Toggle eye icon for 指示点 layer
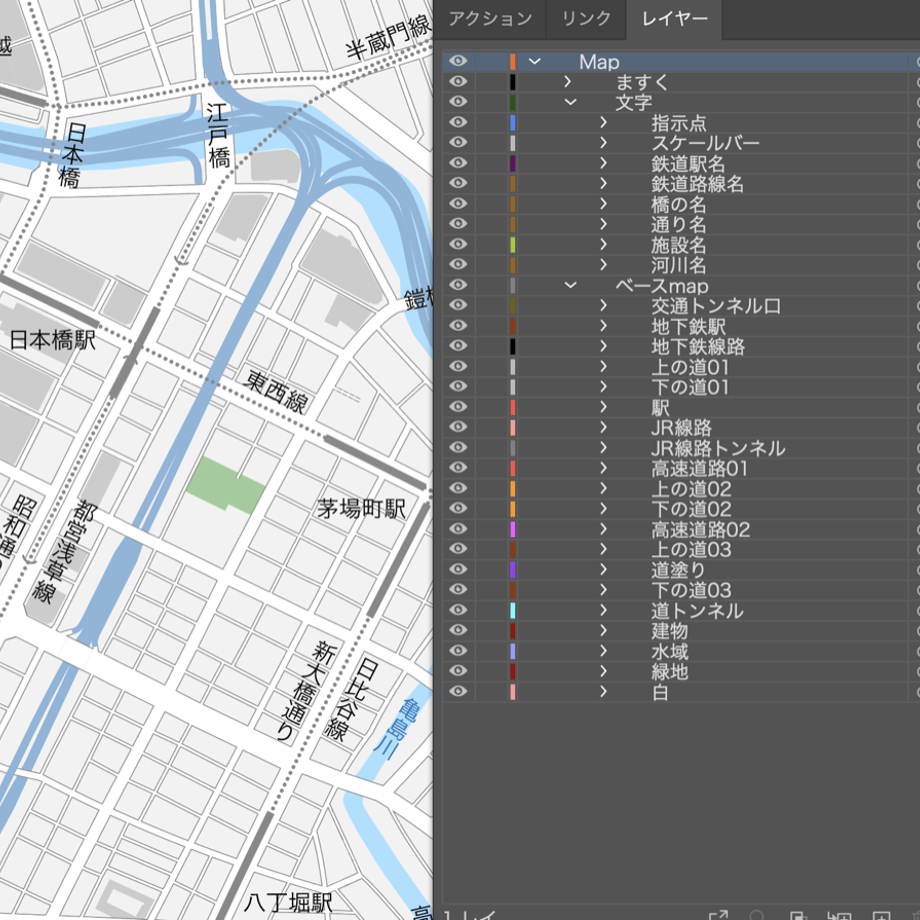This screenshot has width=920, height=920. pyautogui.click(x=458, y=122)
